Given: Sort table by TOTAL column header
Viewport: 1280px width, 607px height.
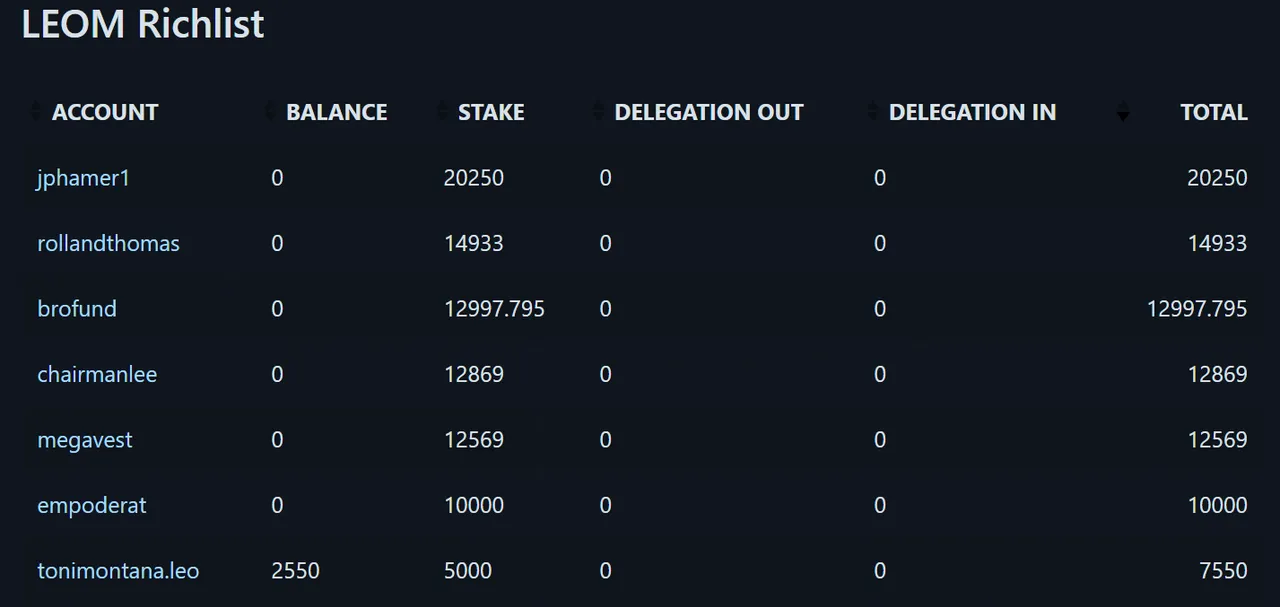Looking at the screenshot, I should coord(1214,112).
